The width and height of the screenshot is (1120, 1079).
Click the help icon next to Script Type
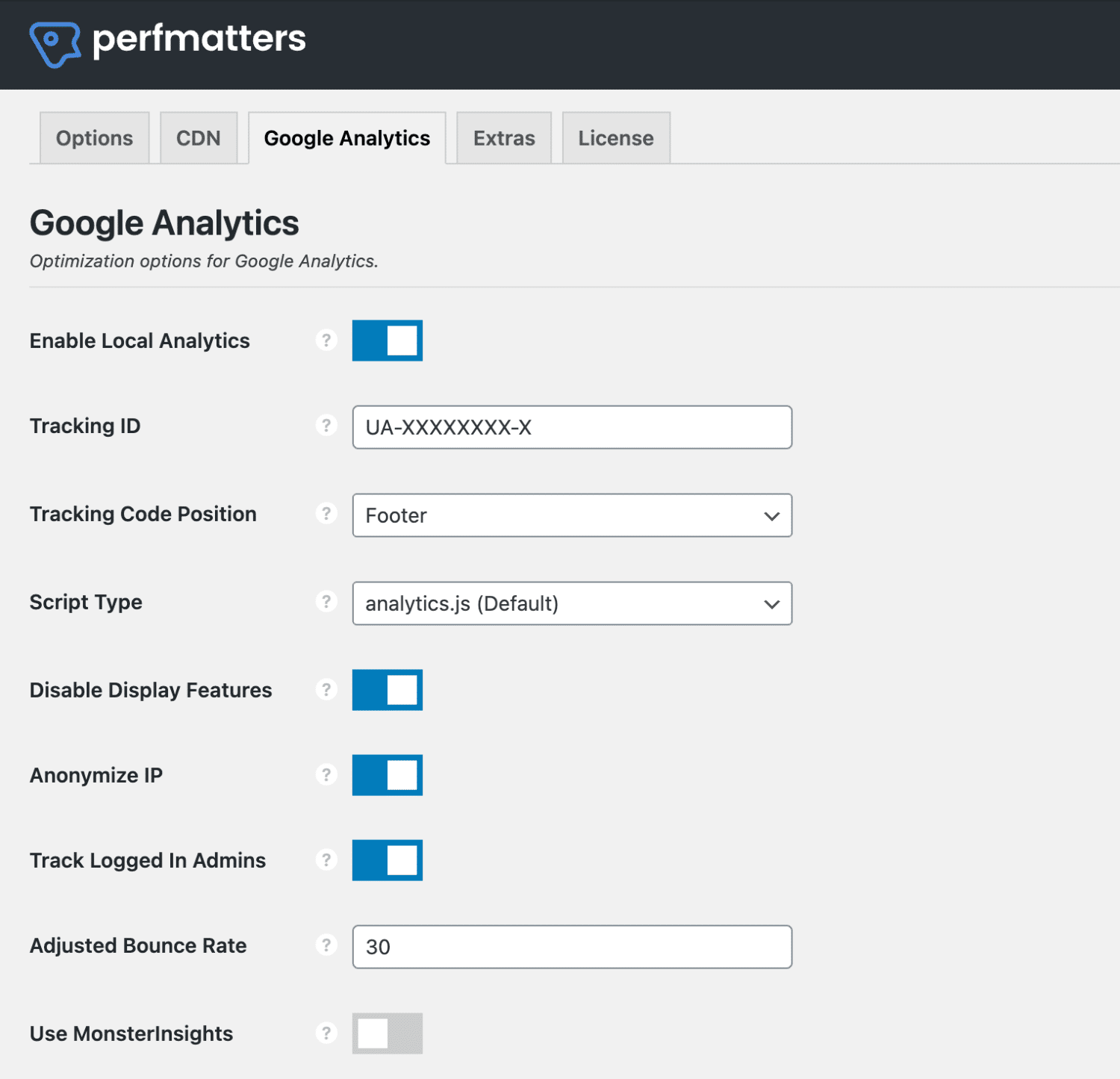(x=326, y=602)
